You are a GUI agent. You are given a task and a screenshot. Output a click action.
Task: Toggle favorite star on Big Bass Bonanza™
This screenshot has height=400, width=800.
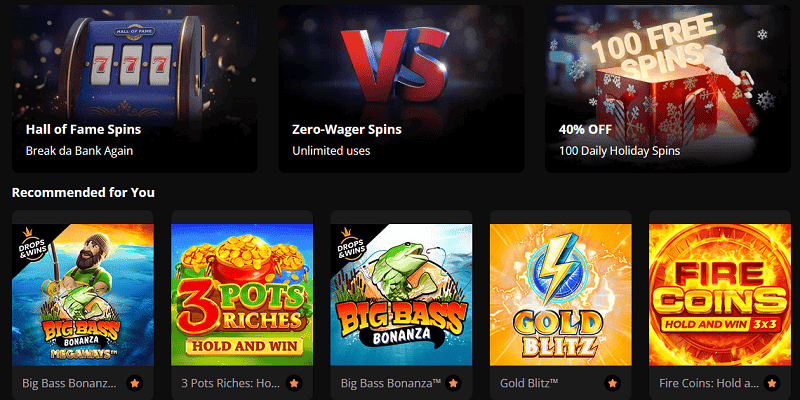pyautogui.click(x=453, y=383)
